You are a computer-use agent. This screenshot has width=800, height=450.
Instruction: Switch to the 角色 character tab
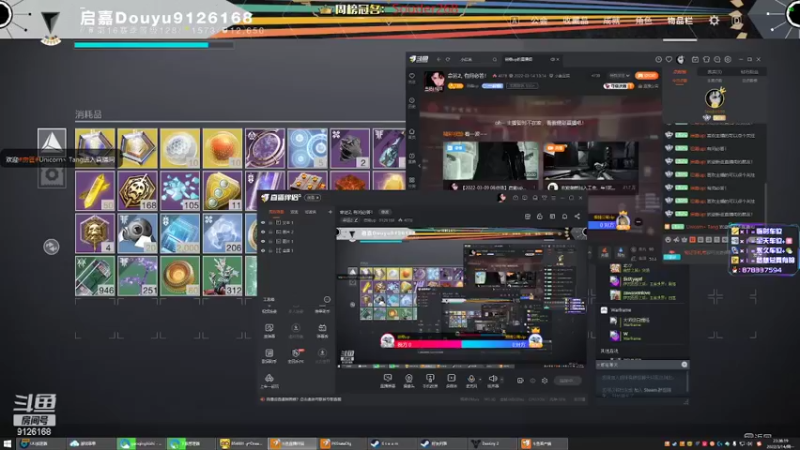click(643, 21)
